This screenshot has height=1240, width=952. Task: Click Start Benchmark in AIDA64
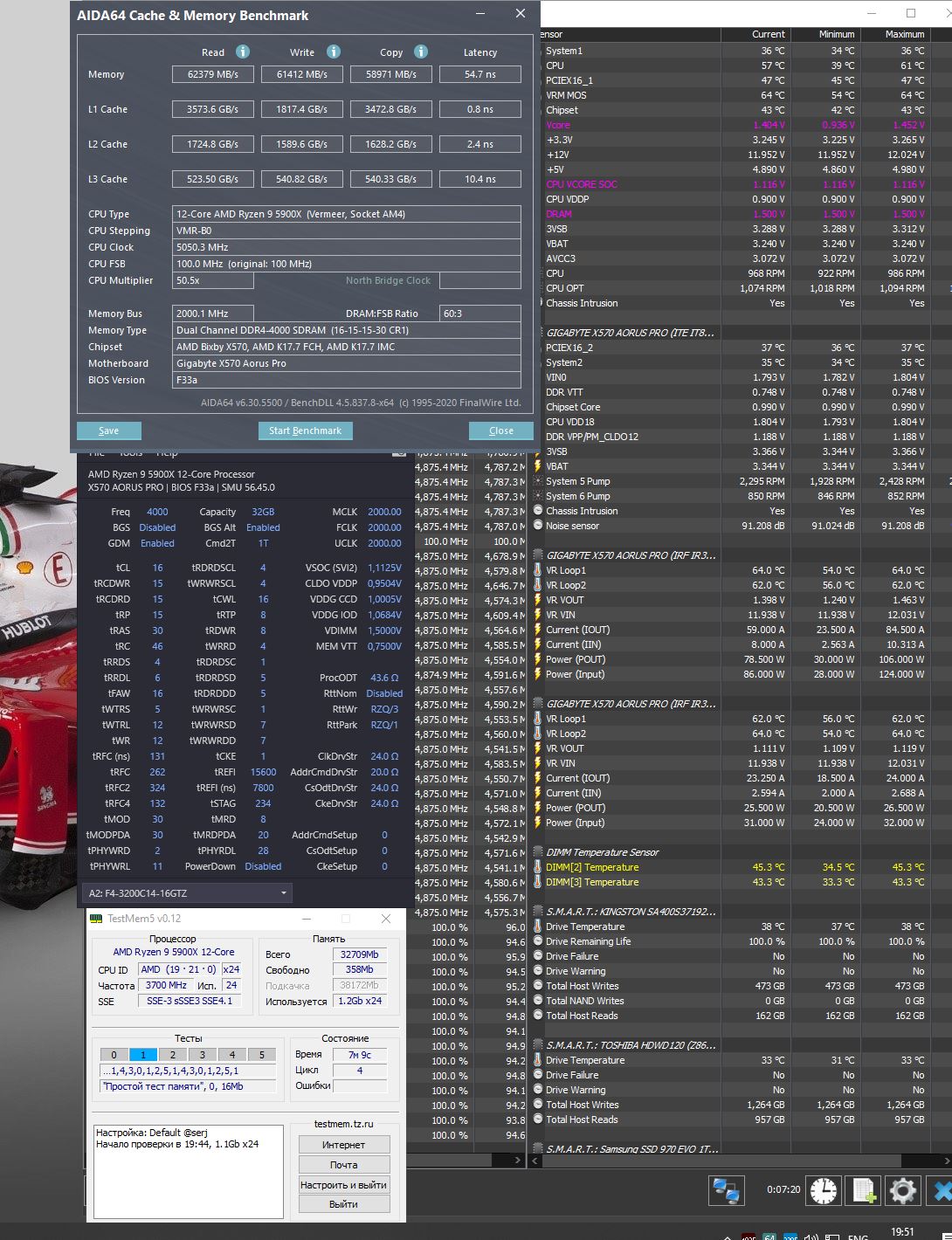coord(305,431)
